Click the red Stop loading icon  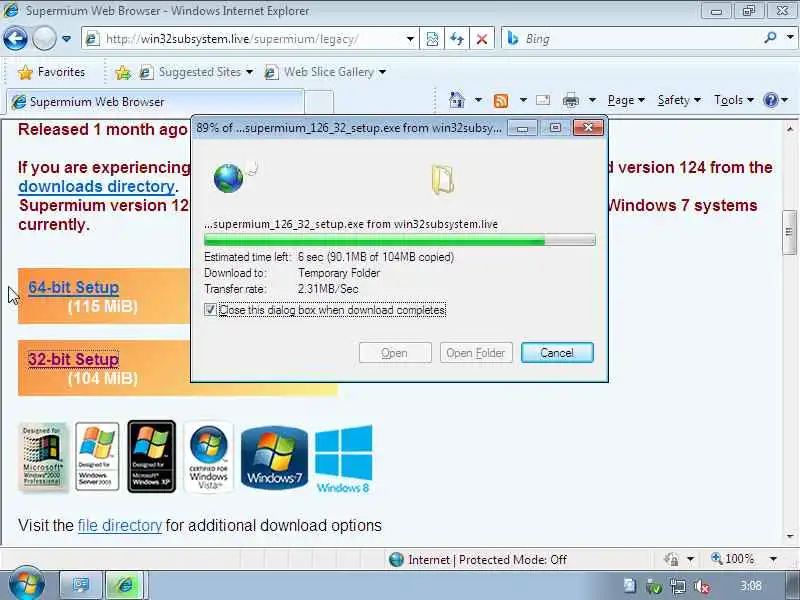click(x=481, y=39)
